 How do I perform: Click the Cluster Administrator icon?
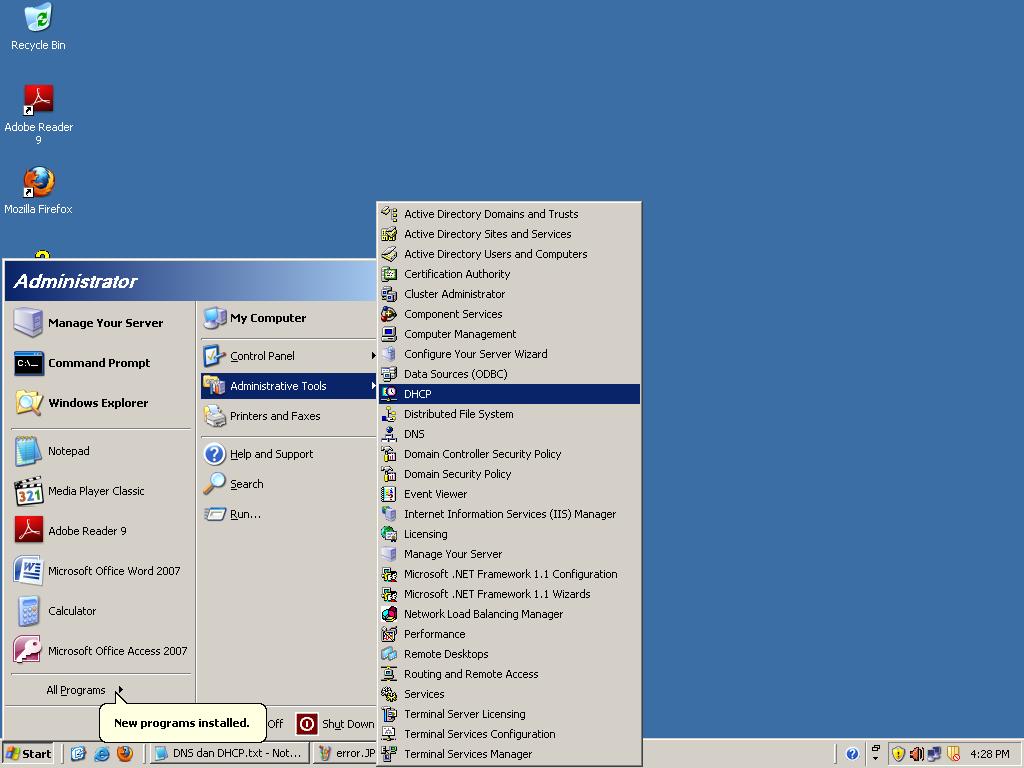(x=389, y=294)
